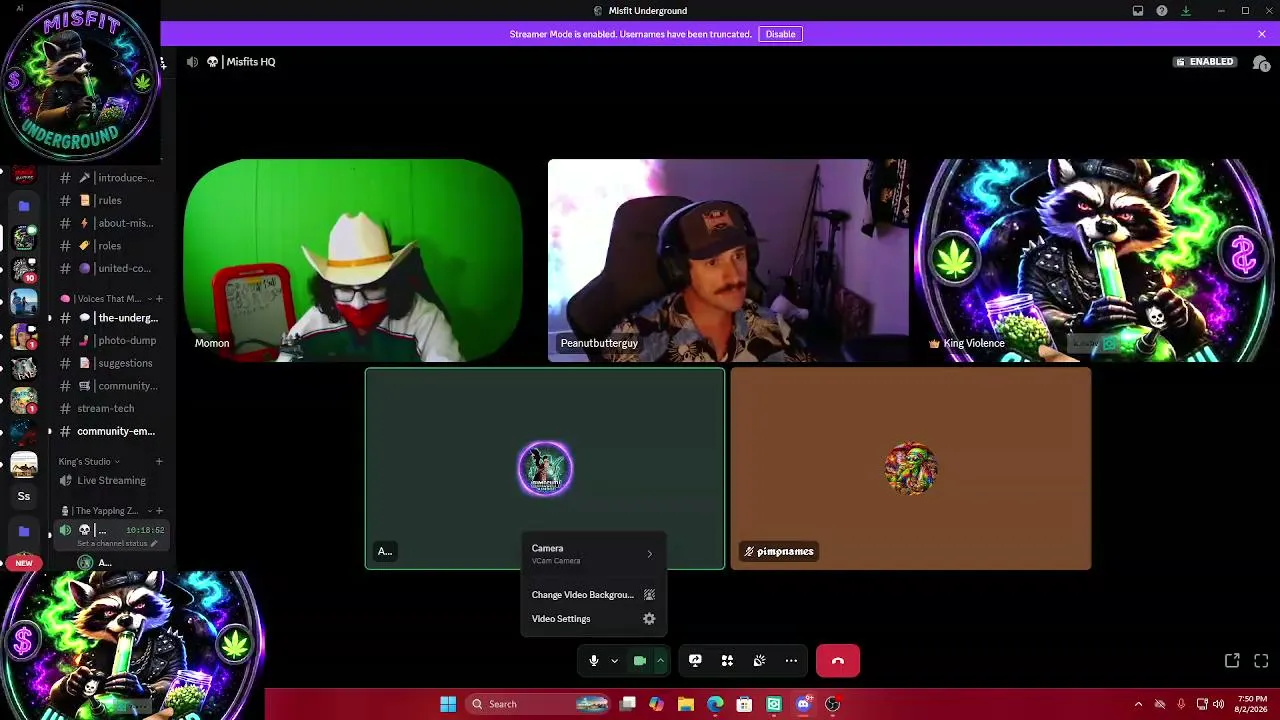
Task: Open Video Settings from popup menu
Action: (594, 619)
